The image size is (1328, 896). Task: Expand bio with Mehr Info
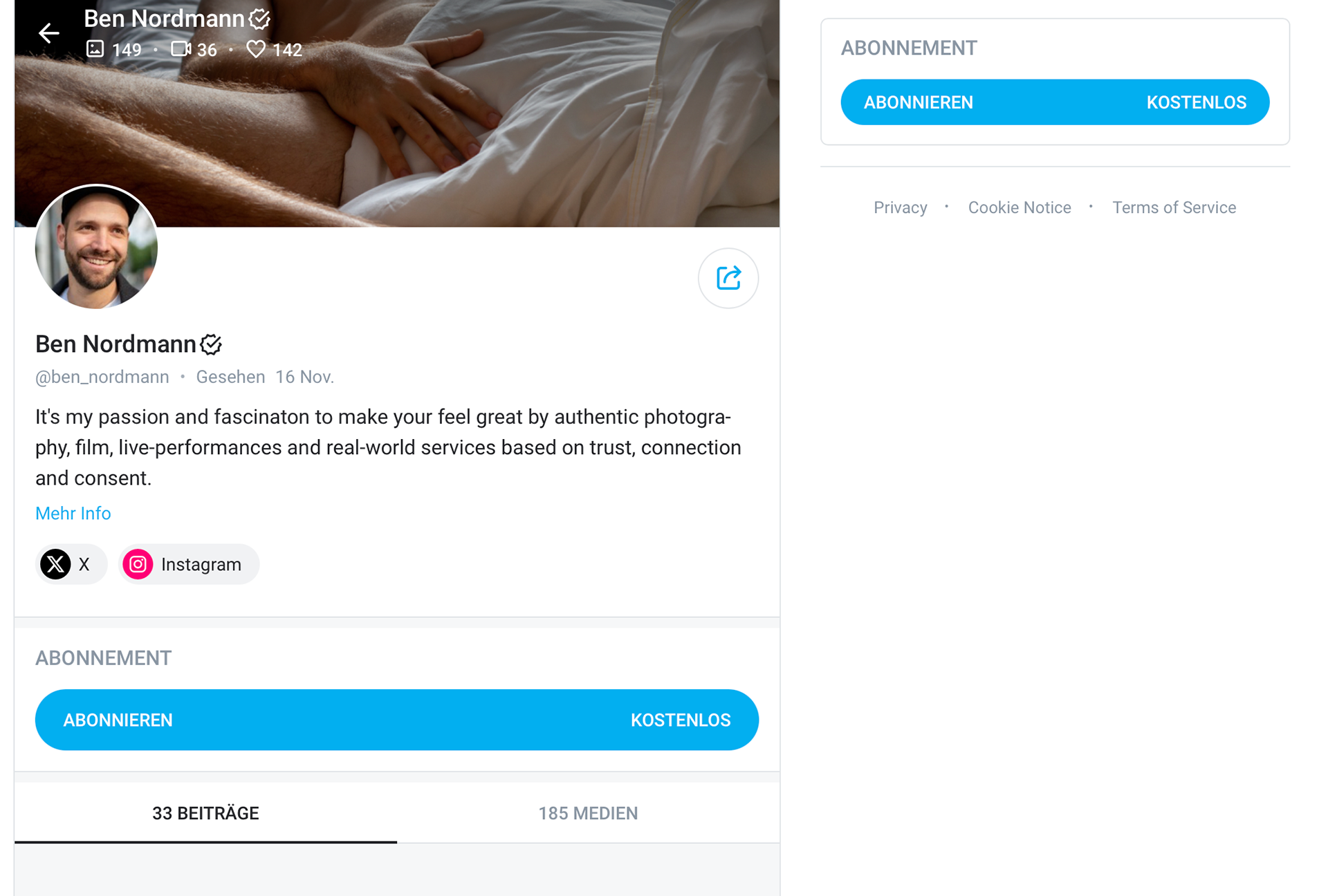coord(73,513)
